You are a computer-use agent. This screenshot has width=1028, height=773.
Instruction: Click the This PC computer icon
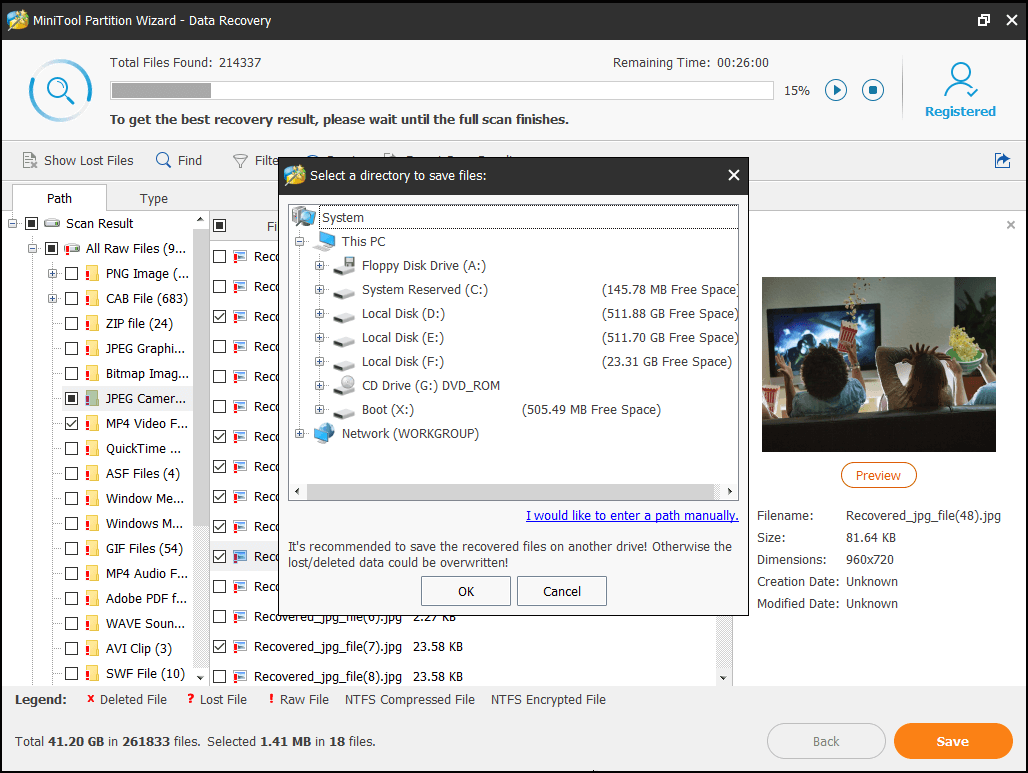(x=324, y=241)
